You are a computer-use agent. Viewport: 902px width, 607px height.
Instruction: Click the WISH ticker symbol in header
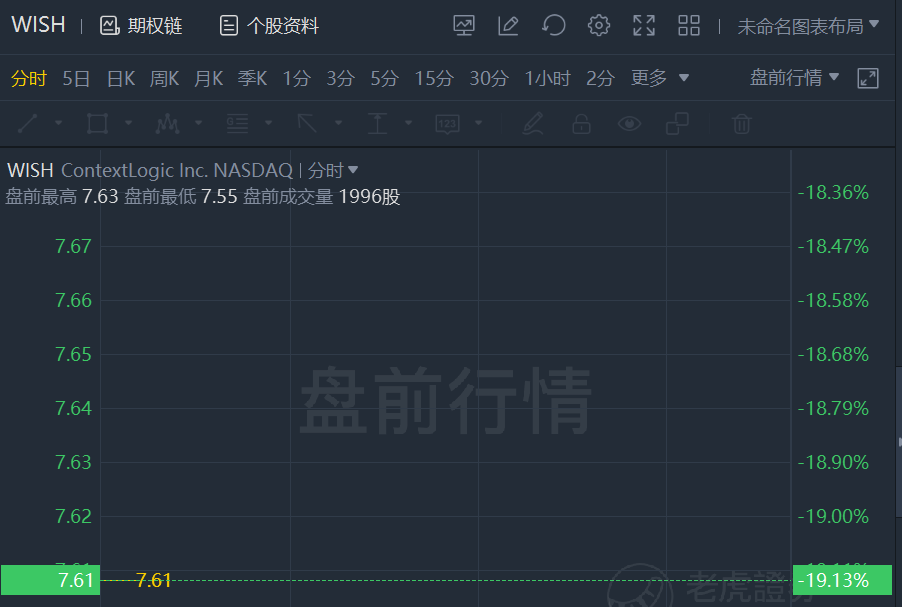38,25
